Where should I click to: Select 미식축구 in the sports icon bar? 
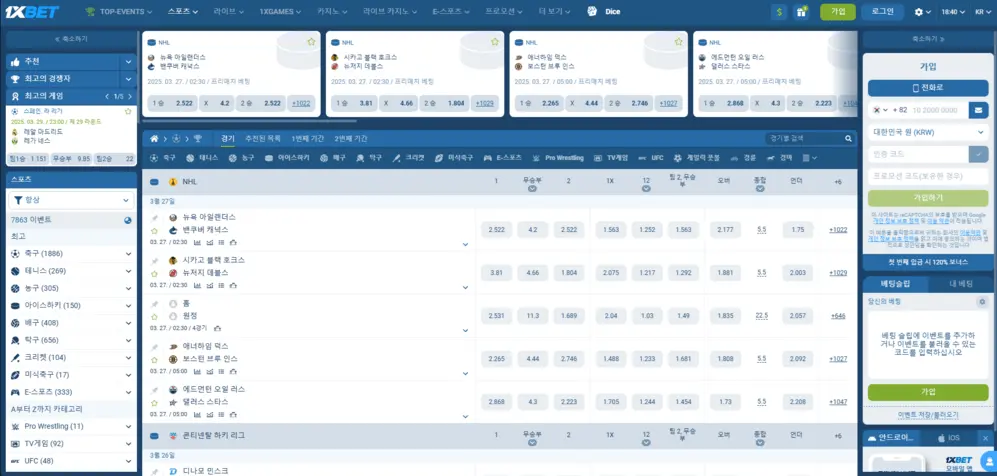coord(455,158)
